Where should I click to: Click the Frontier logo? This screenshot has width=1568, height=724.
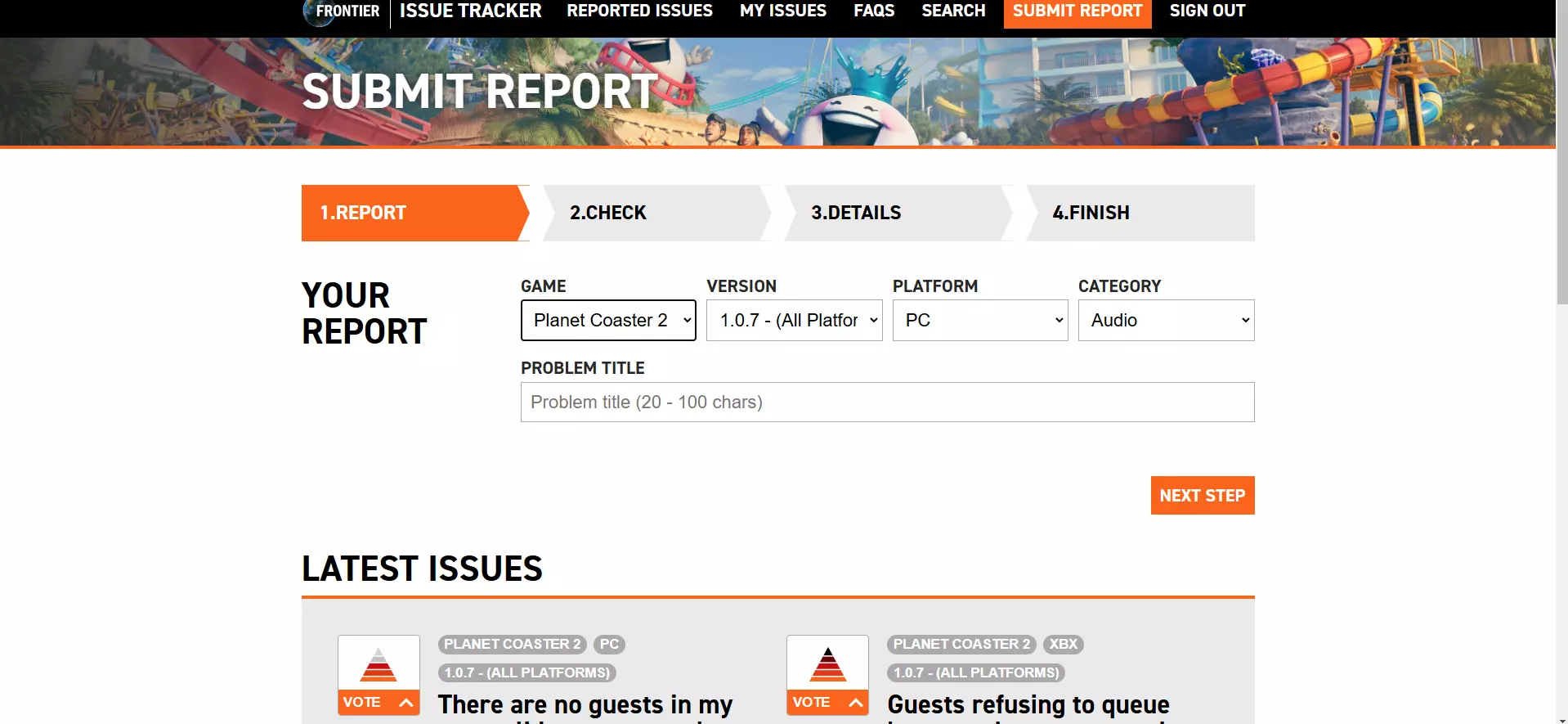coord(342,11)
